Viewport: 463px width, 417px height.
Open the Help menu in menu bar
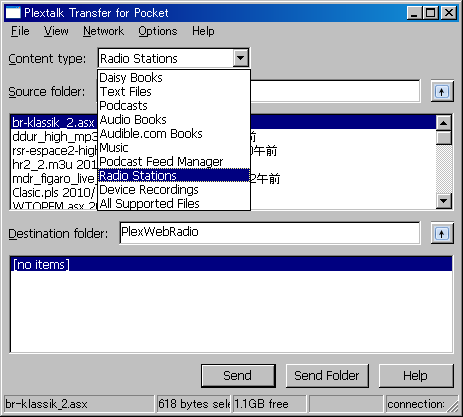pos(203,31)
